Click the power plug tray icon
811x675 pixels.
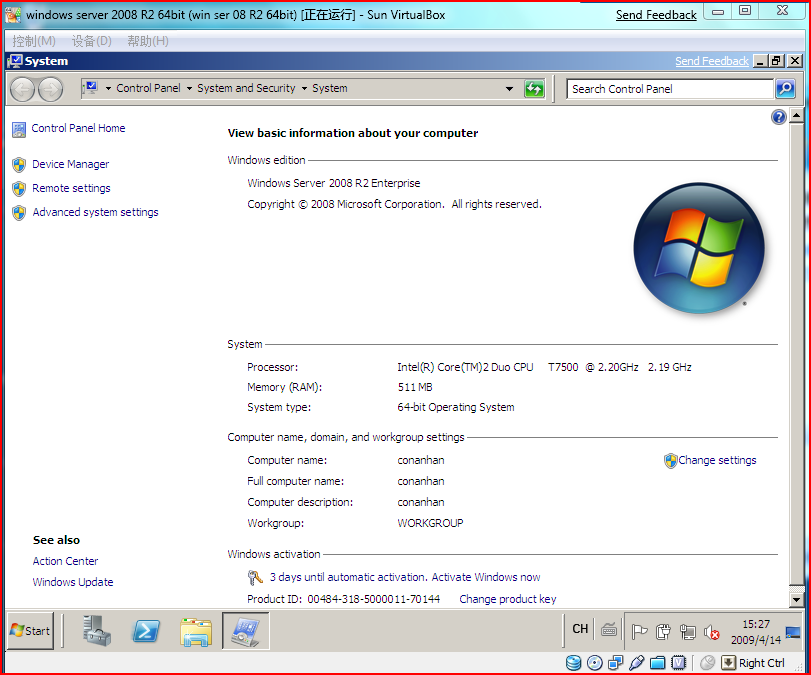pos(663,632)
